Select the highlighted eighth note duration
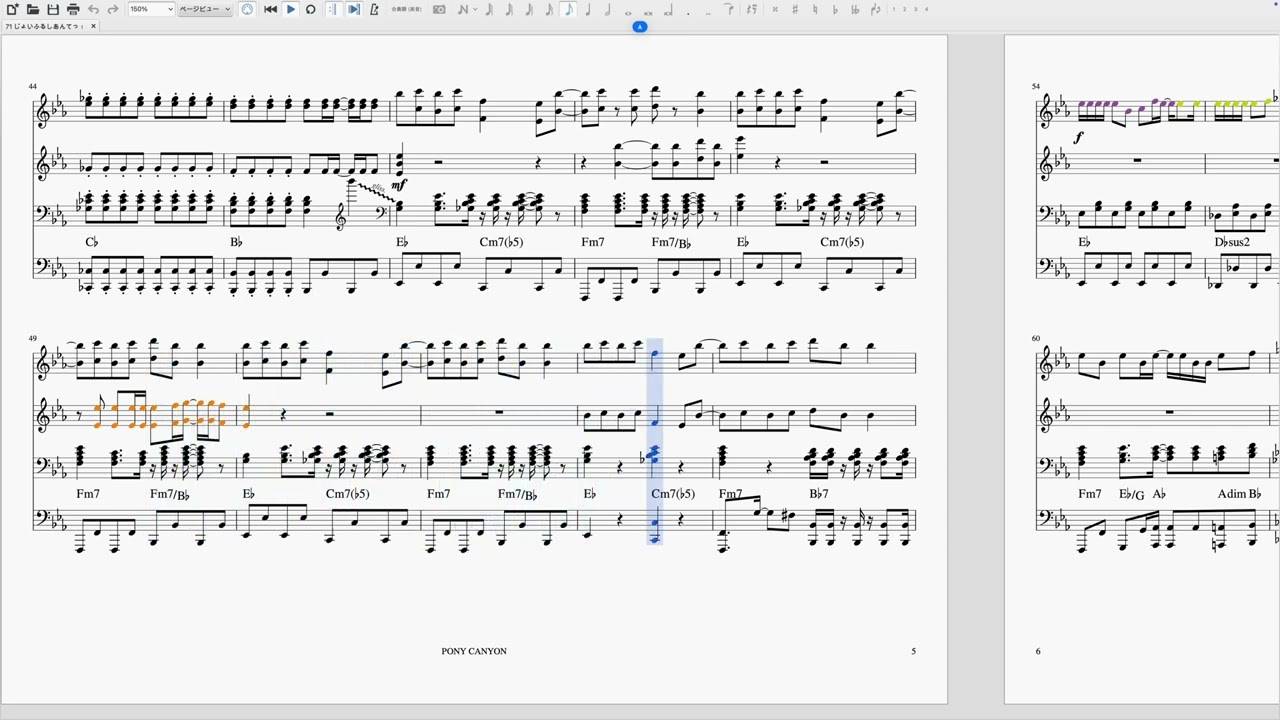 tap(568, 9)
